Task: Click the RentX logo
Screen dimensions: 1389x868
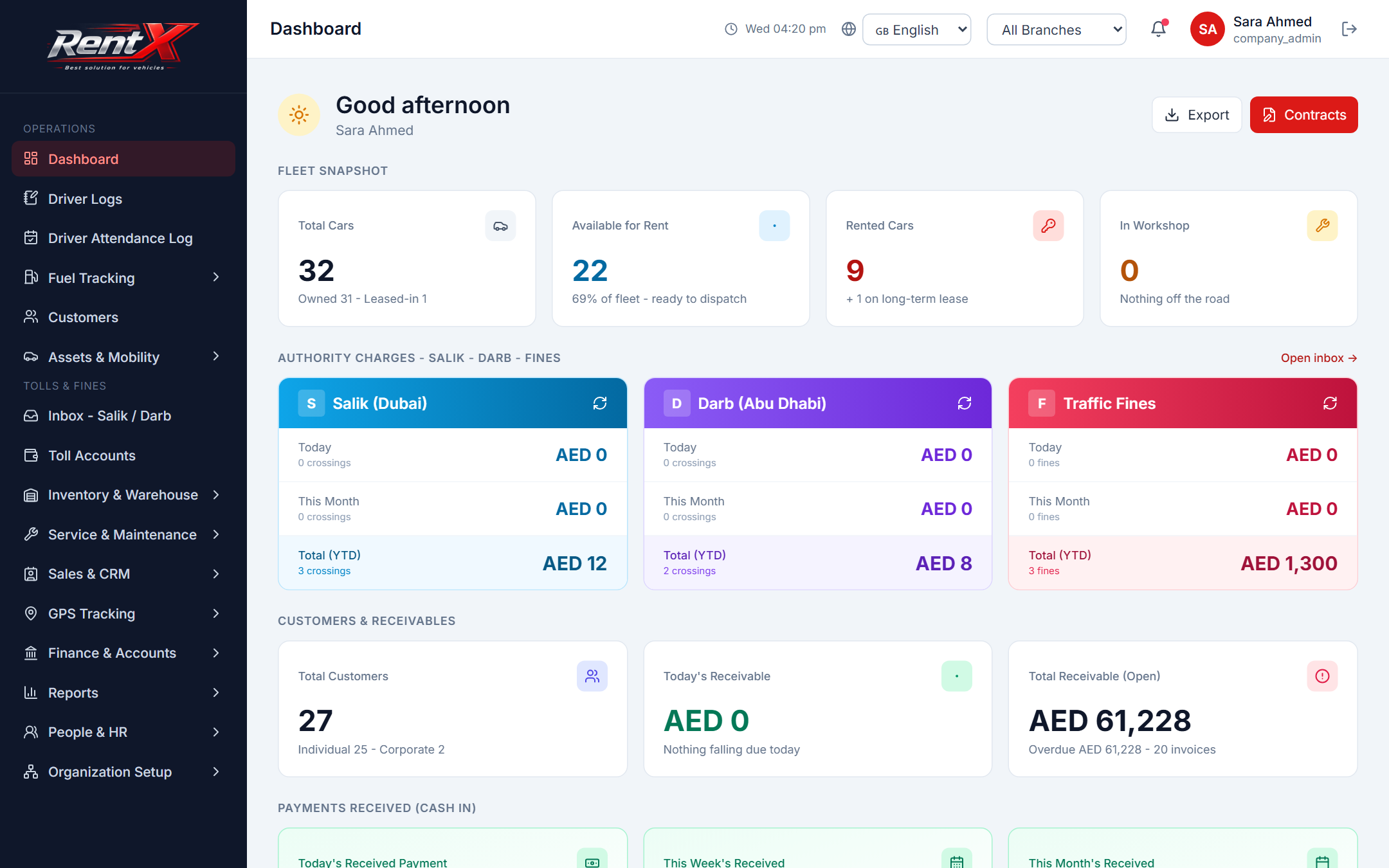Action: point(122,46)
